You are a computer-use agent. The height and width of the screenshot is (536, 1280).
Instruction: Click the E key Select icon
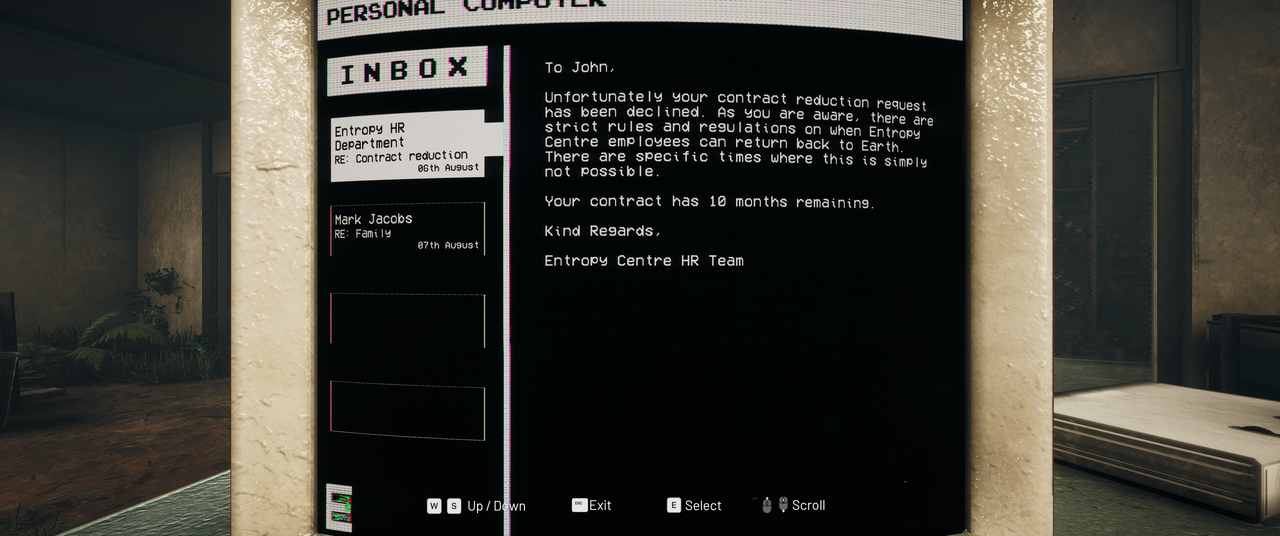click(674, 505)
